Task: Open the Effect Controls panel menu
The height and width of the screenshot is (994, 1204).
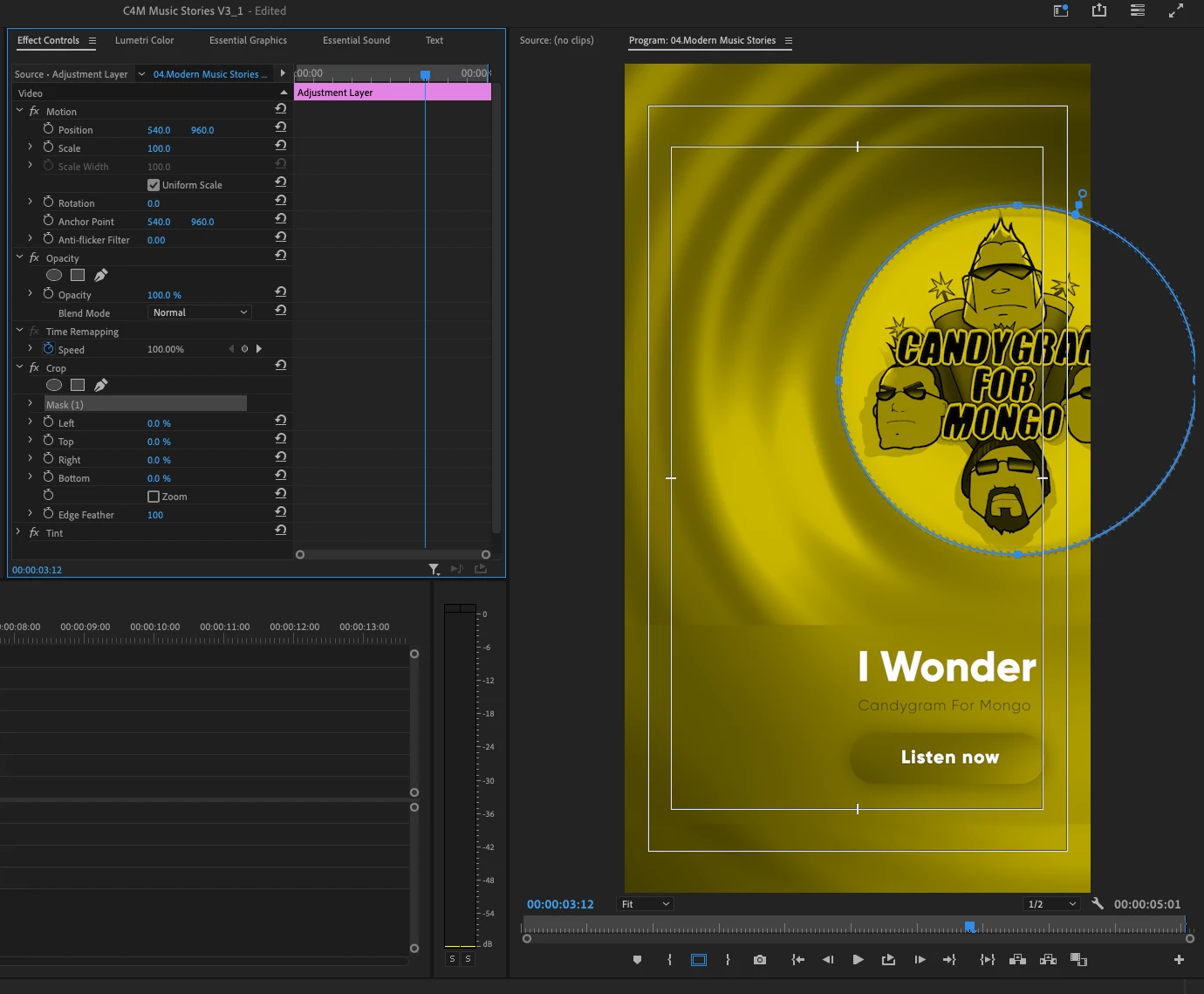Action: 92,40
